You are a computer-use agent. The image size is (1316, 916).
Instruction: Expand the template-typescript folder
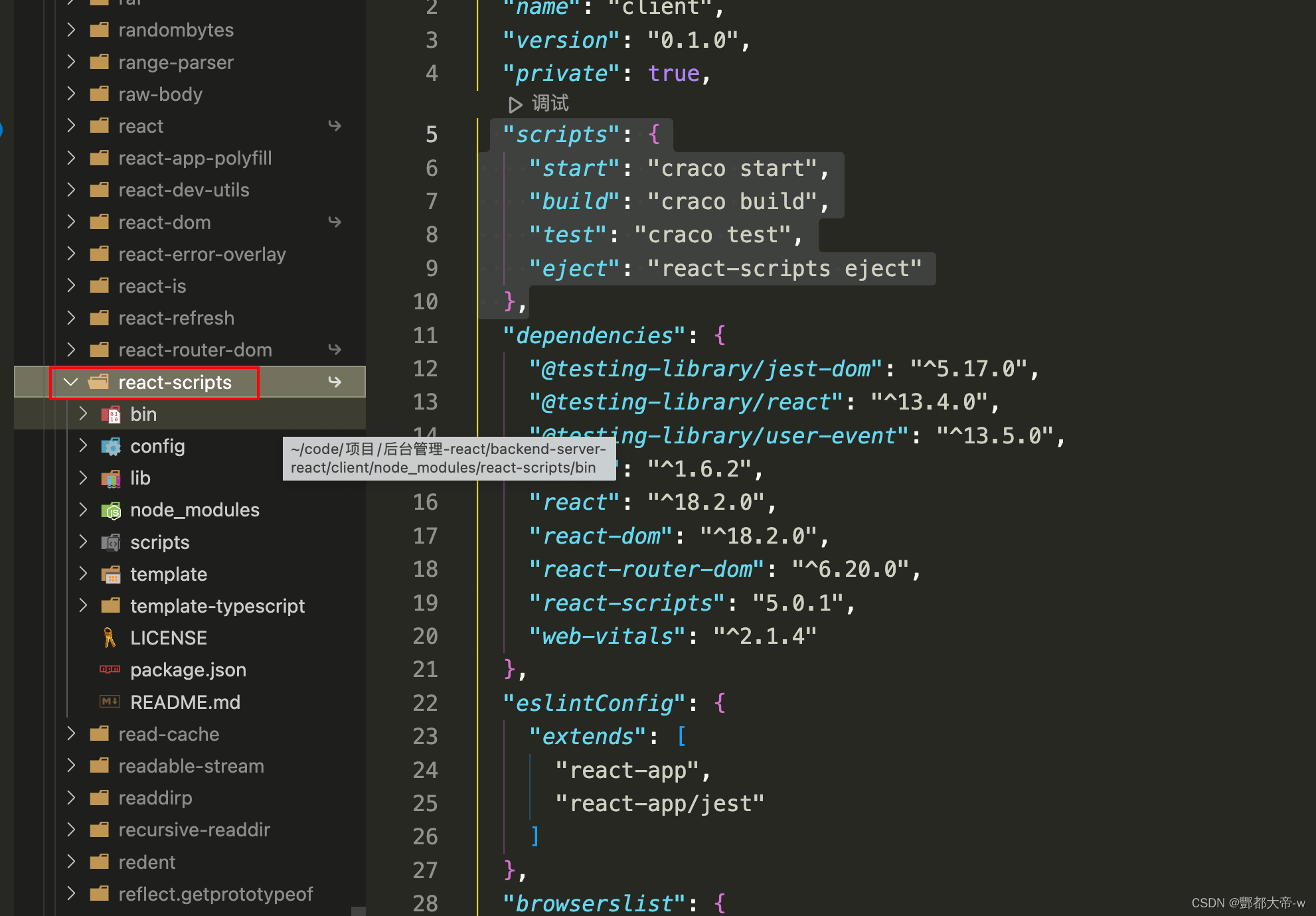[83, 605]
